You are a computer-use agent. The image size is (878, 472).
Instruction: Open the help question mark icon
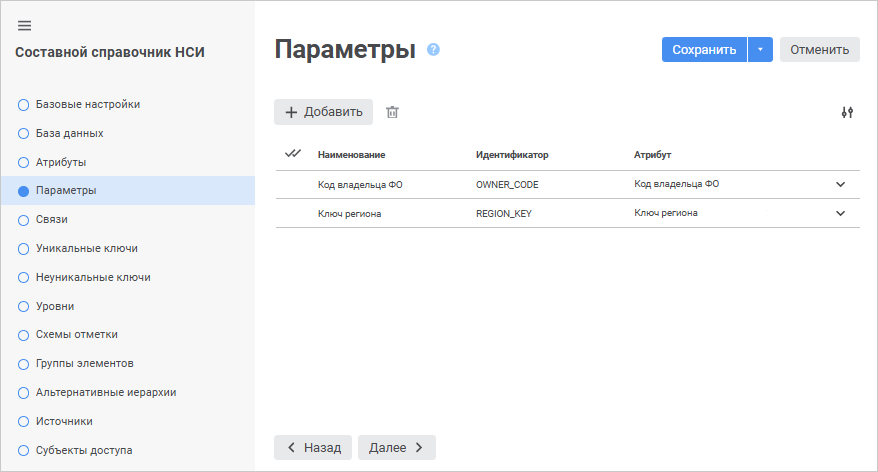click(x=433, y=49)
